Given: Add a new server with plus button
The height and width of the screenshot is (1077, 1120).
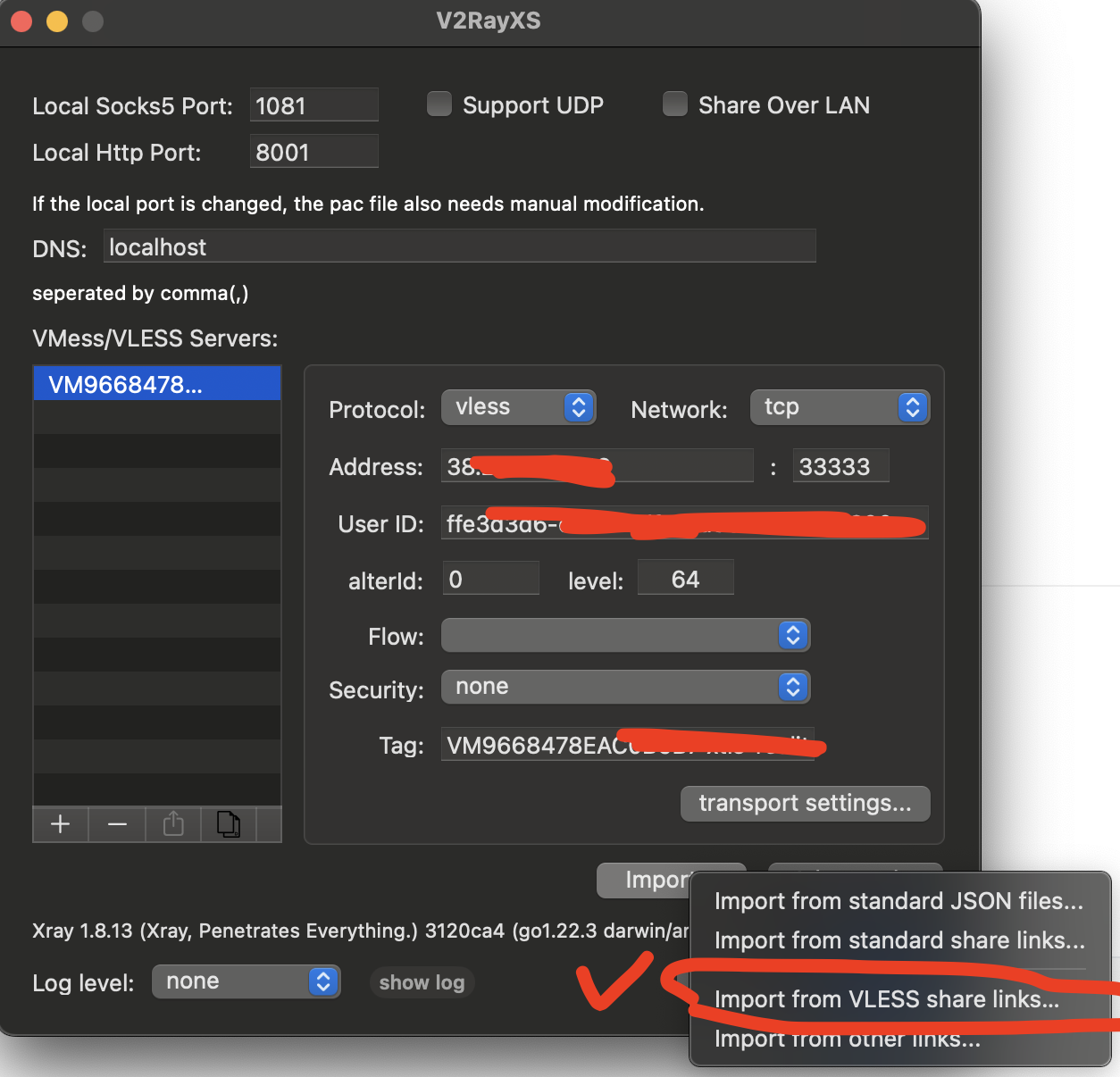Looking at the screenshot, I should pyautogui.click(x=61, y=824).
